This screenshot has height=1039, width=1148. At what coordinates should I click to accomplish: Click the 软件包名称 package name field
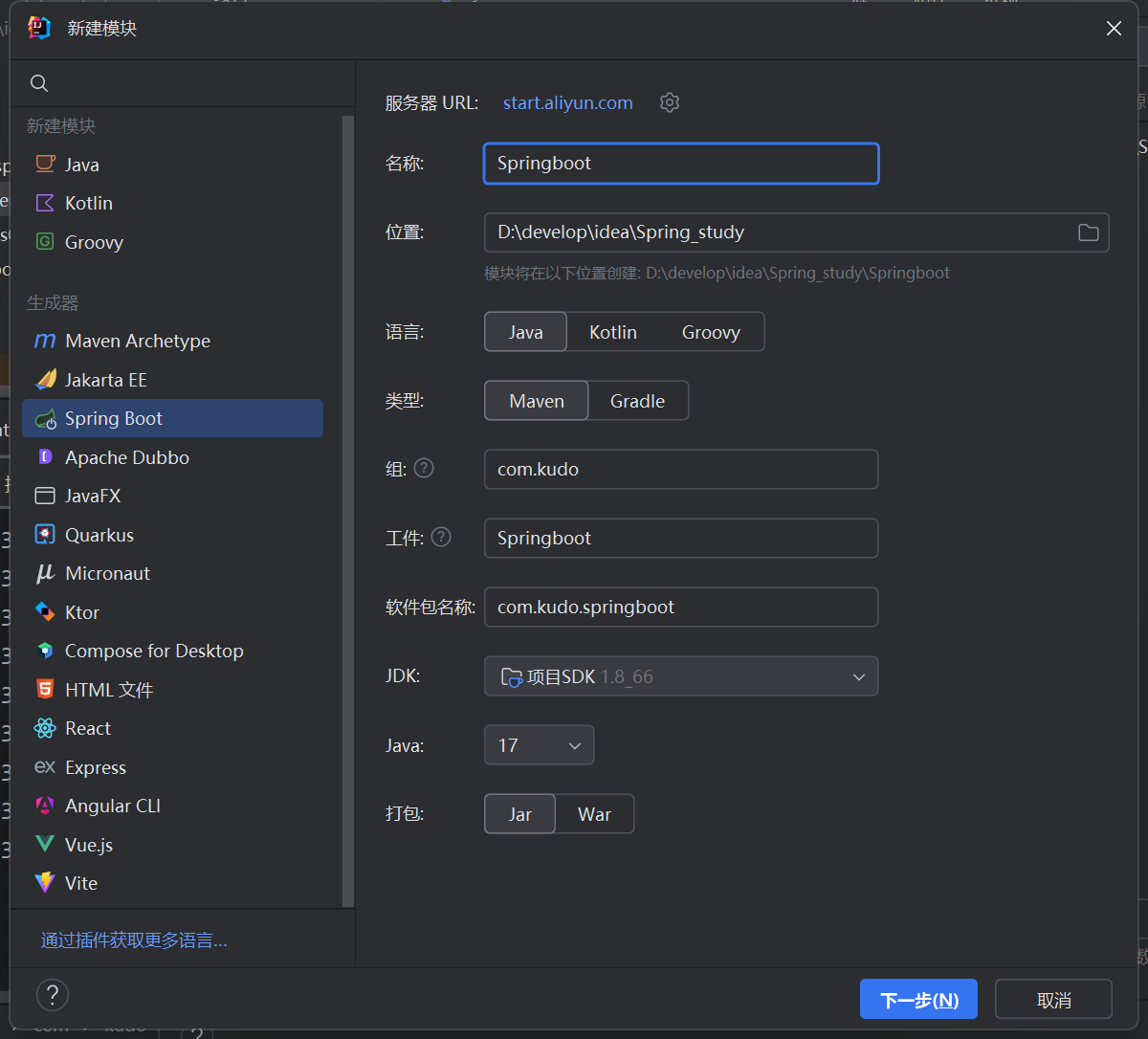[681, 608]
